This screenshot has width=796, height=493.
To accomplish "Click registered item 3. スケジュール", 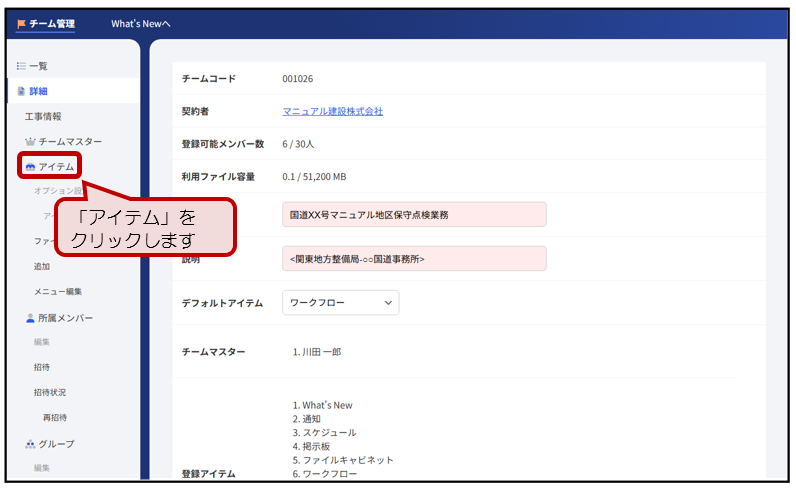I will (324, 433).
